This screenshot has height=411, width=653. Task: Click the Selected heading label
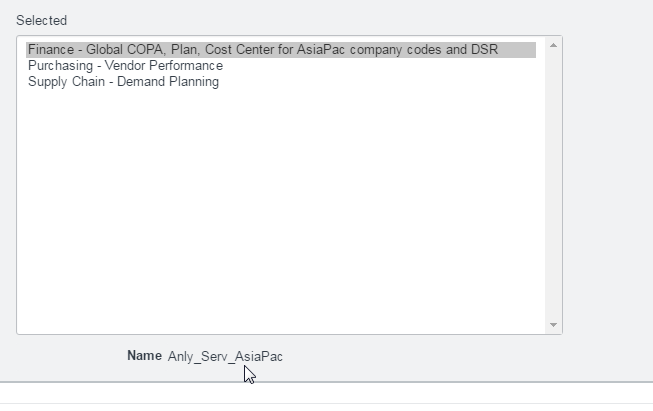pyautogui.click(x=42, y=20)
